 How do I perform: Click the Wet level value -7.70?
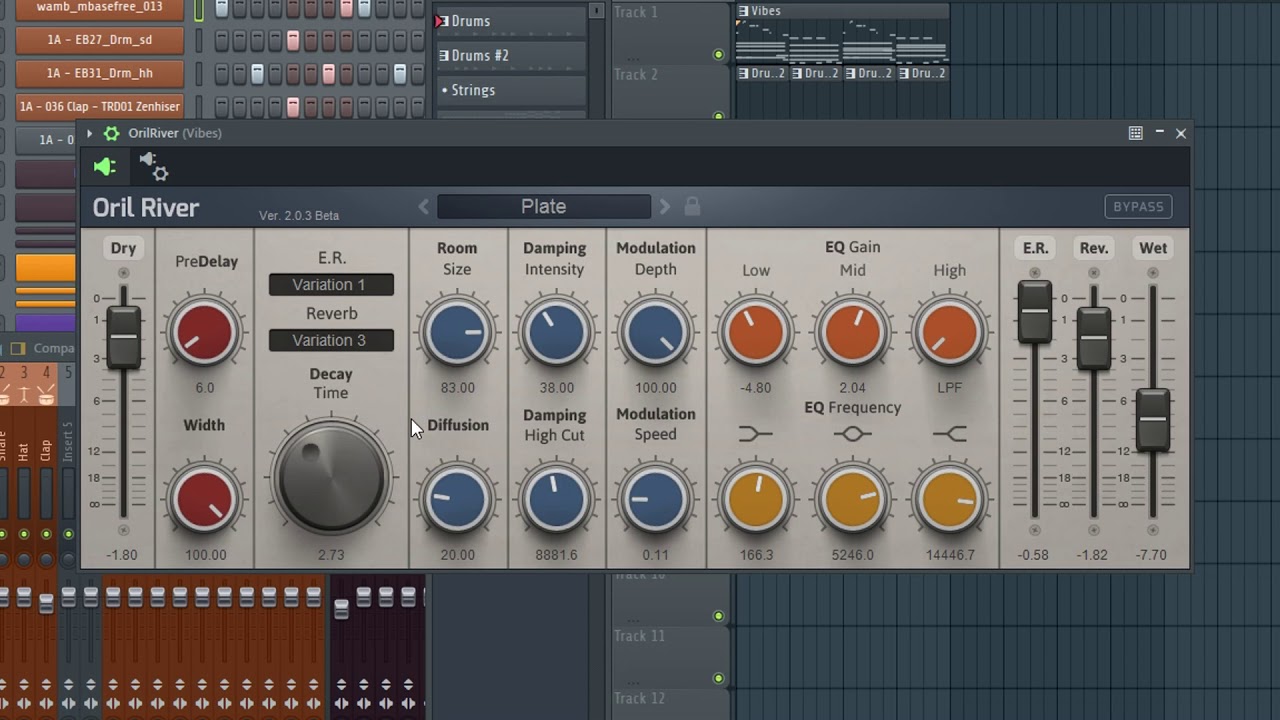pos(1152,555)
